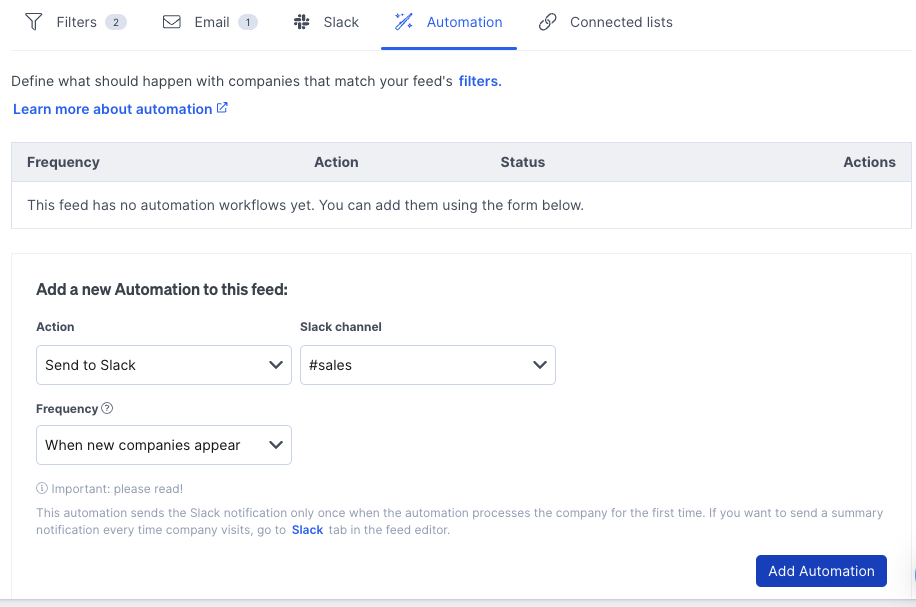Click the magic wand Automation icon

404,21
